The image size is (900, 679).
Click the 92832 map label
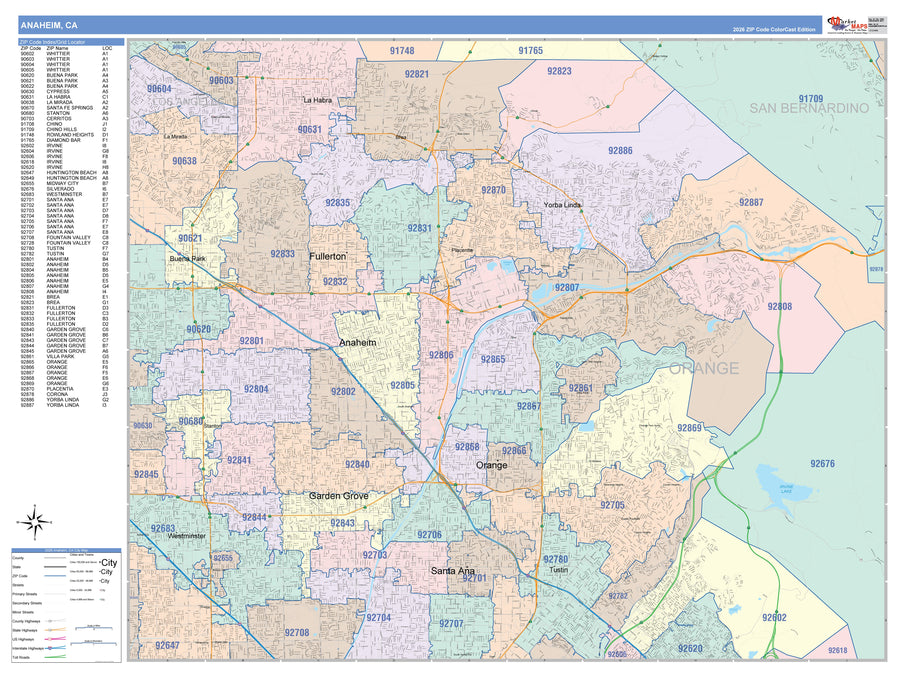click(x=335, y=281)
